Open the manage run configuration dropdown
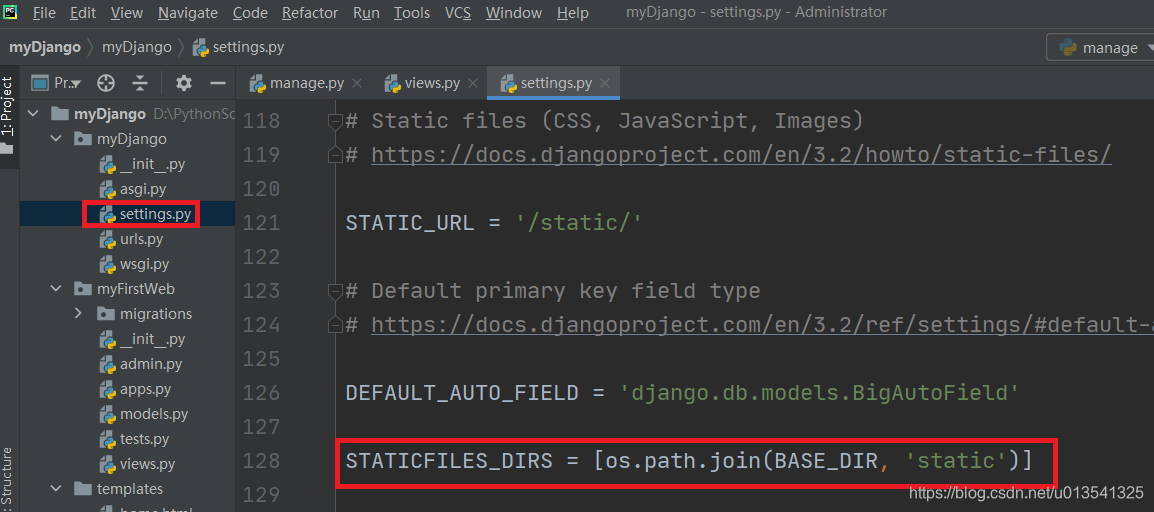This screenshot has width=1154, height=512. (x=1102, y=48)
